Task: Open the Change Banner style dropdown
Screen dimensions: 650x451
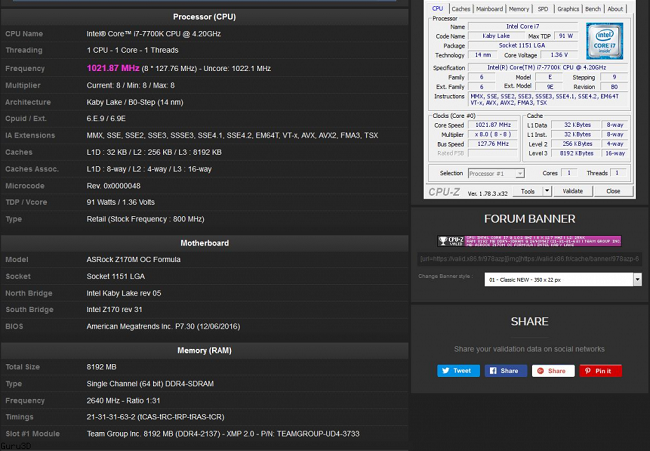Action: click(x=564, y=279)
